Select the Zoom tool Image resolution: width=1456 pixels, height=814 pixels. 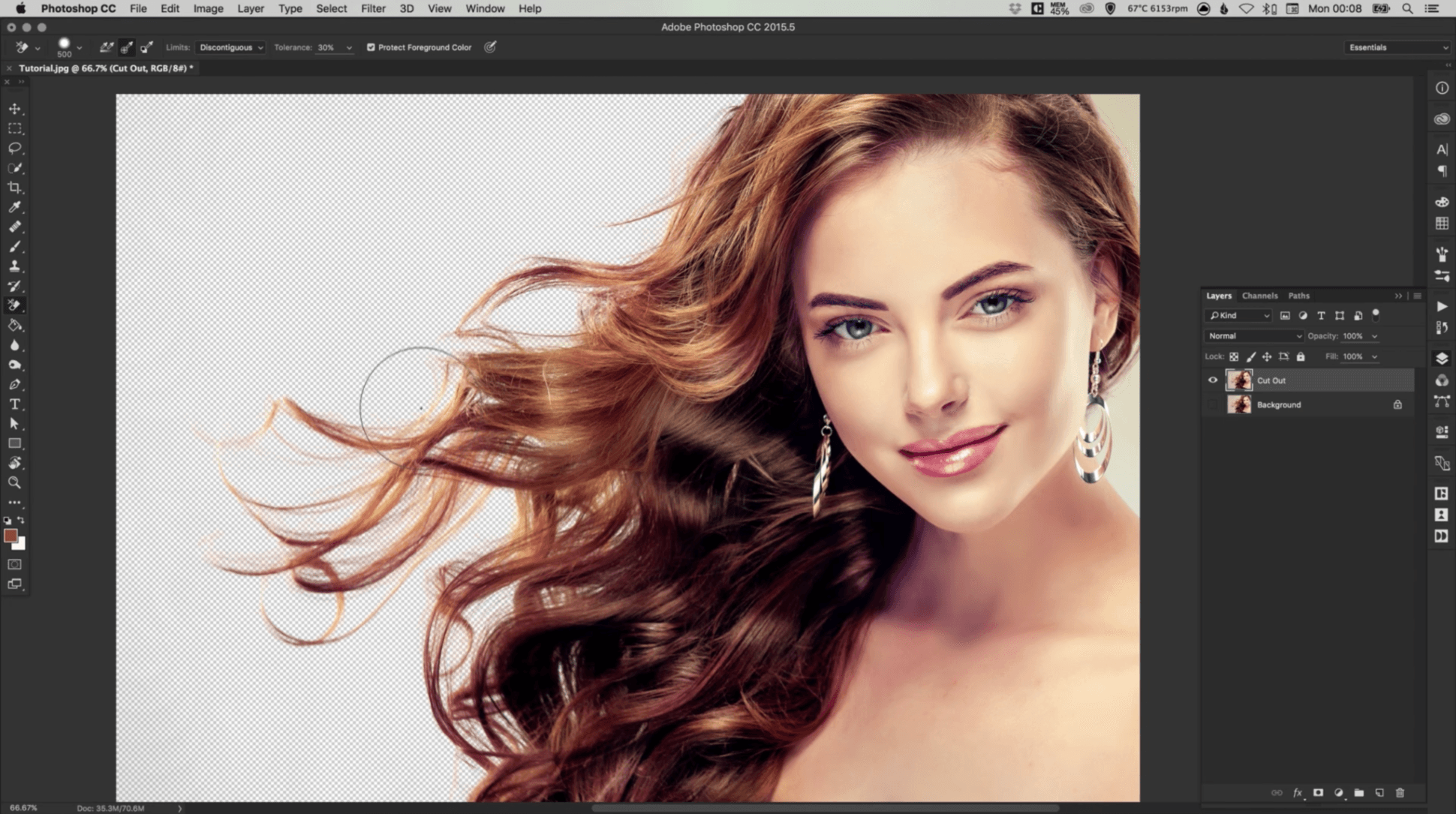(14, 482)
